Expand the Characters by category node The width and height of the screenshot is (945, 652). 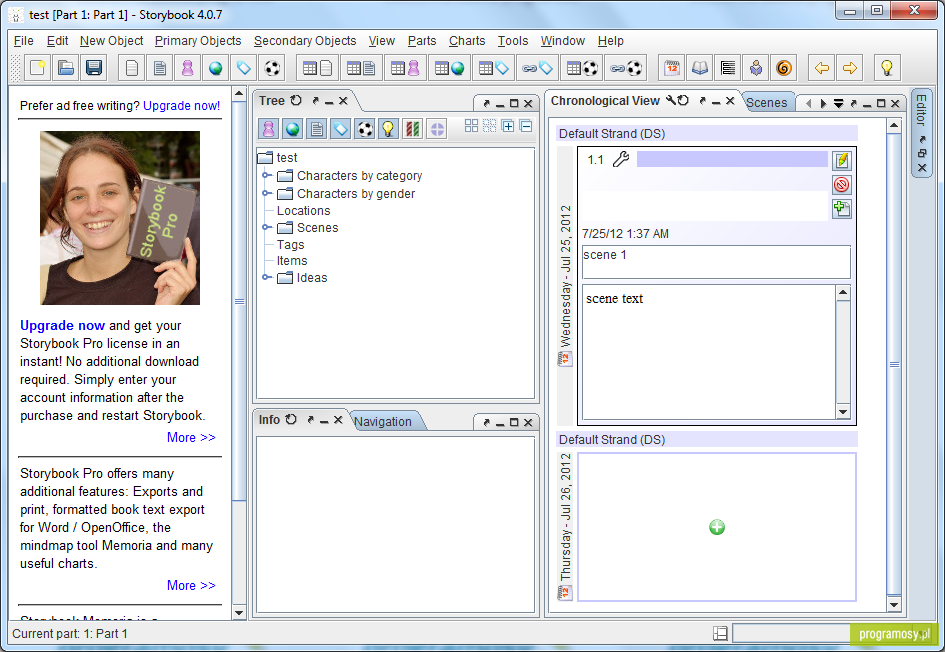[x=266, y=175]
